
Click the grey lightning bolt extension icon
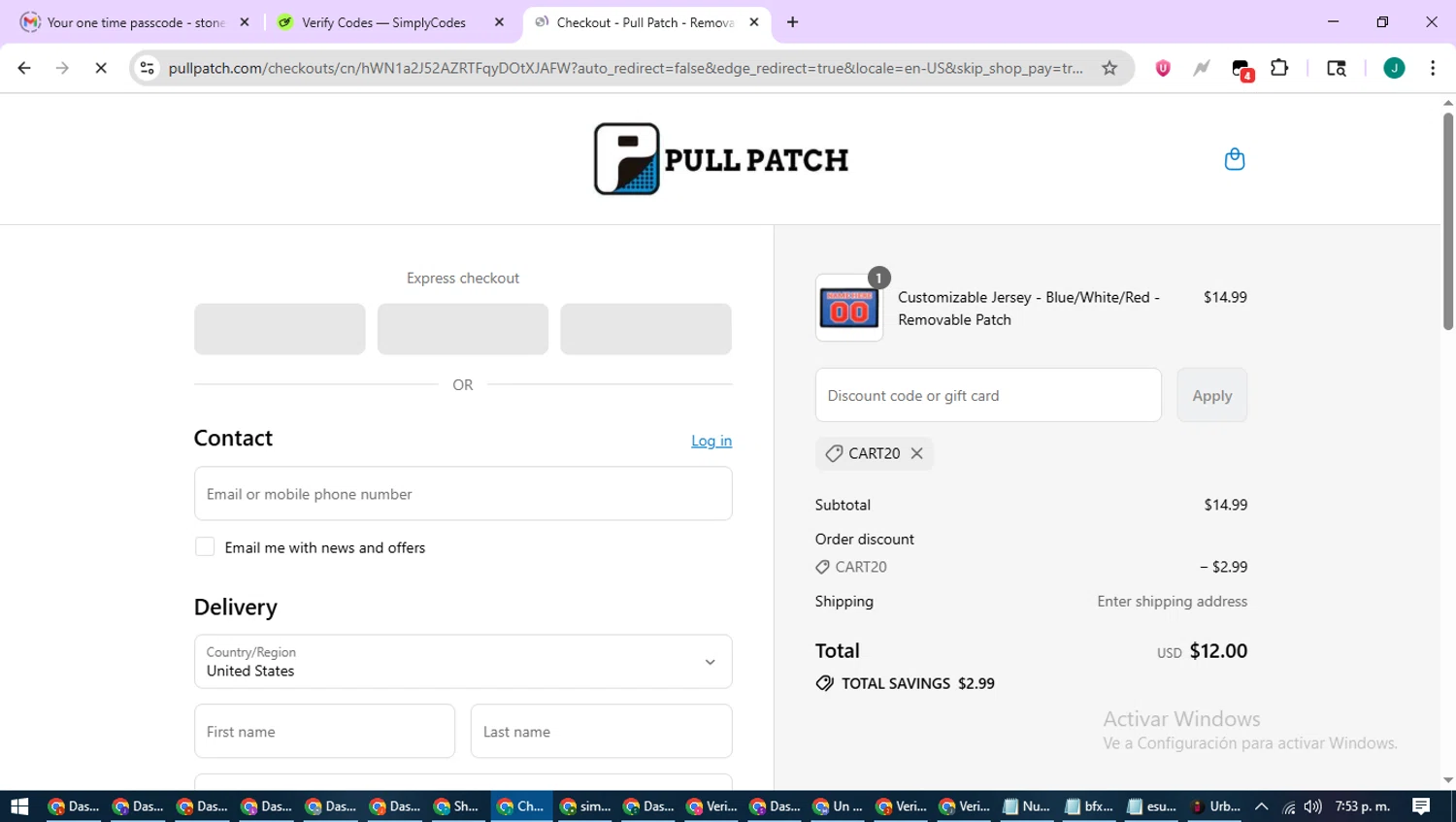click(1202, 68)
